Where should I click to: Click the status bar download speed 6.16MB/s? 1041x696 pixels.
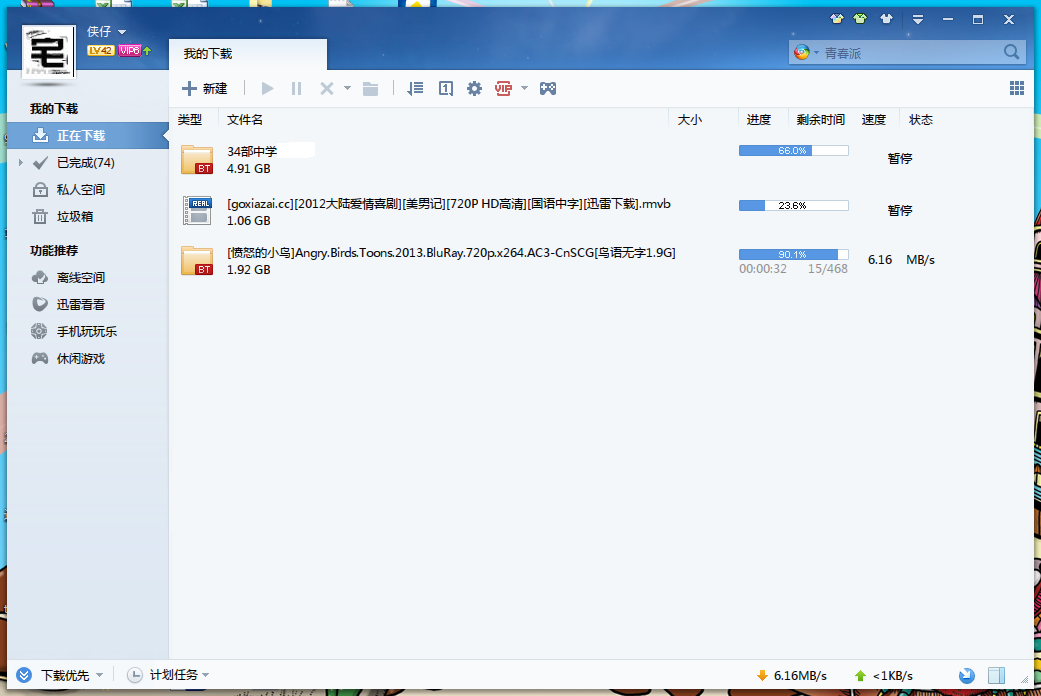click(x=792, y=675)
